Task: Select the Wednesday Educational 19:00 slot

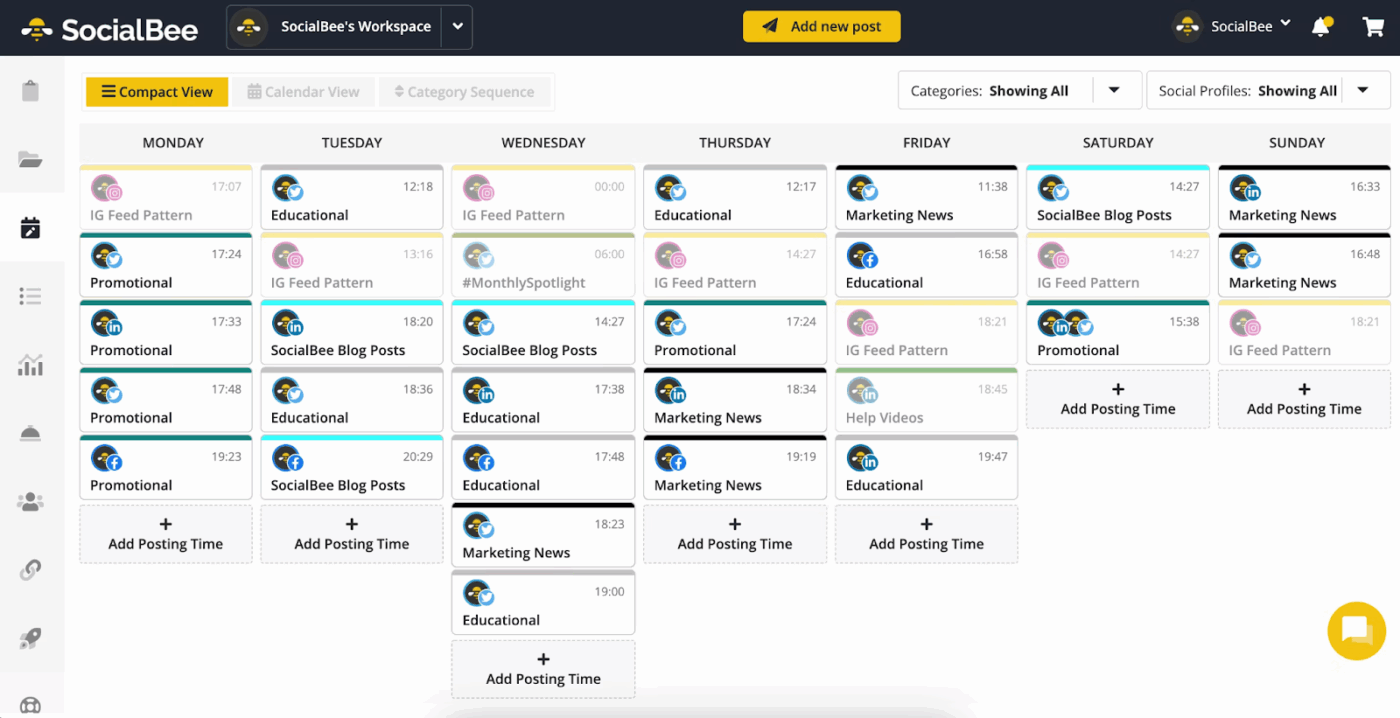Action: [543, 603]
